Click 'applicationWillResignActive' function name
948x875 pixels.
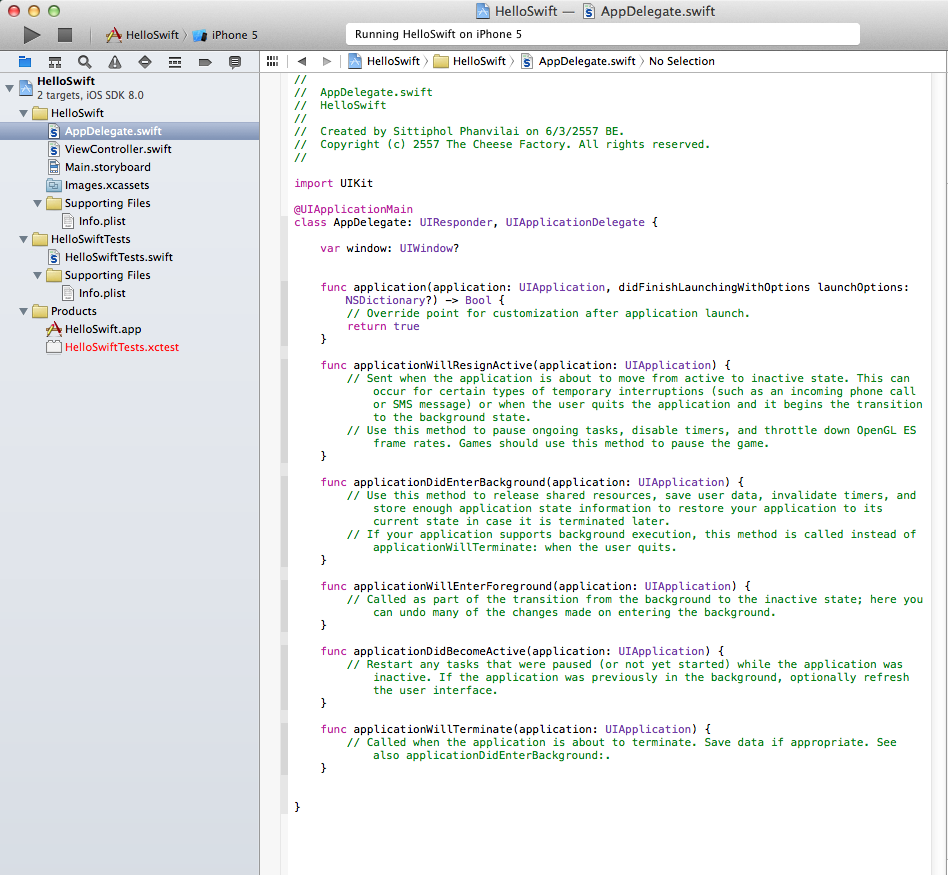click(443, 365)
